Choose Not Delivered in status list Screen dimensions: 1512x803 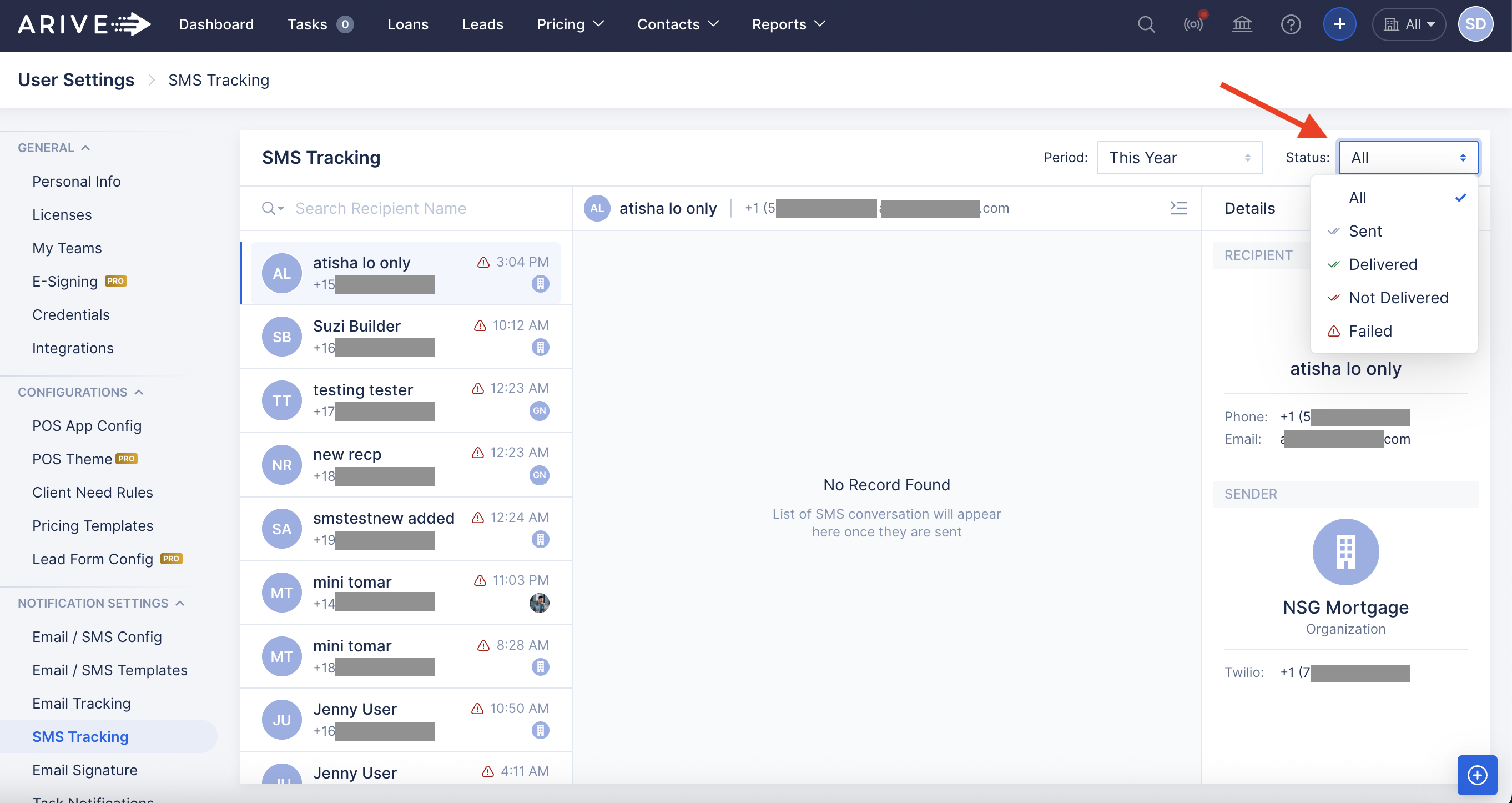click(x=1398, y=298)
